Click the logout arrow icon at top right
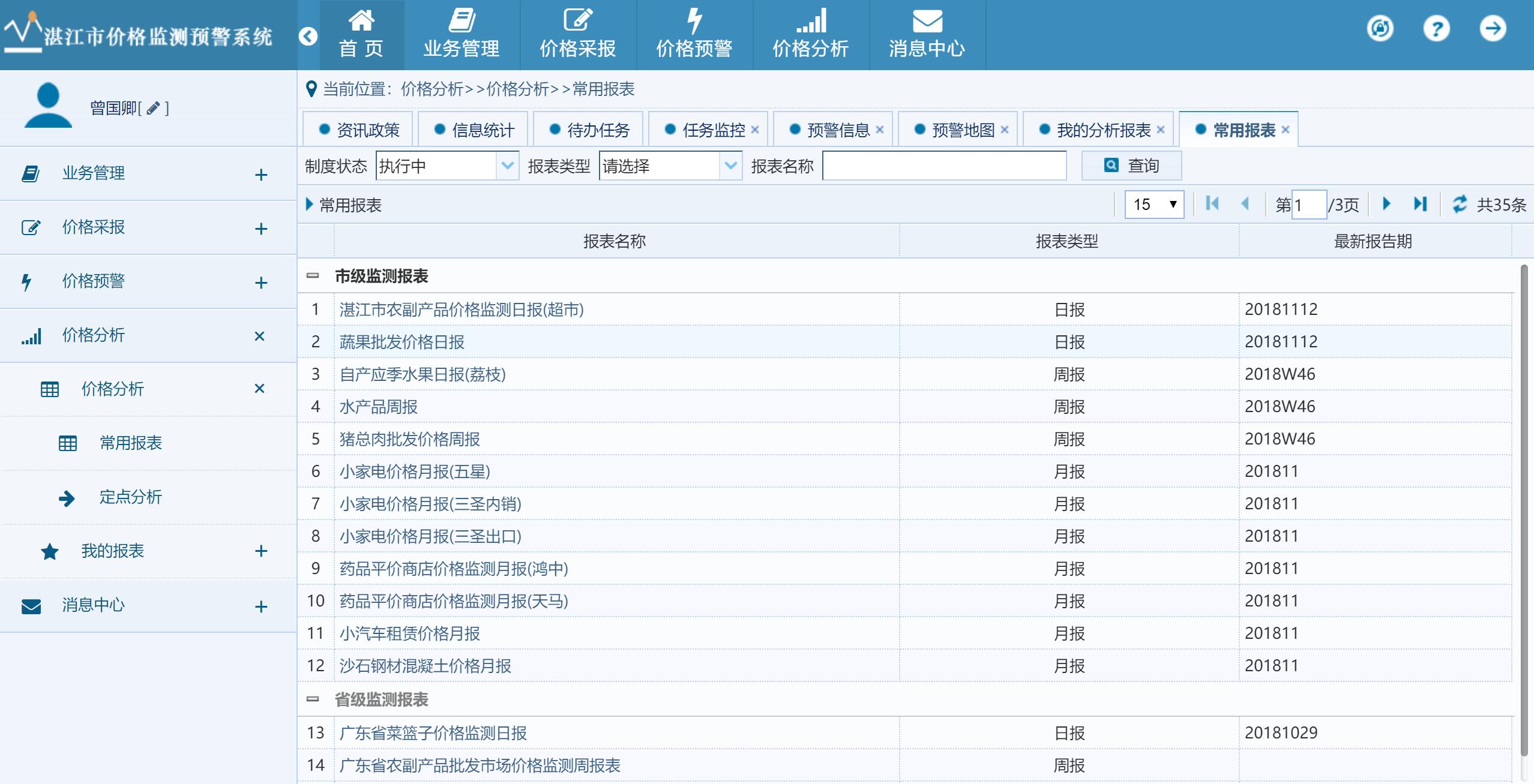The image size is (1534, 784). point(1493,28)
